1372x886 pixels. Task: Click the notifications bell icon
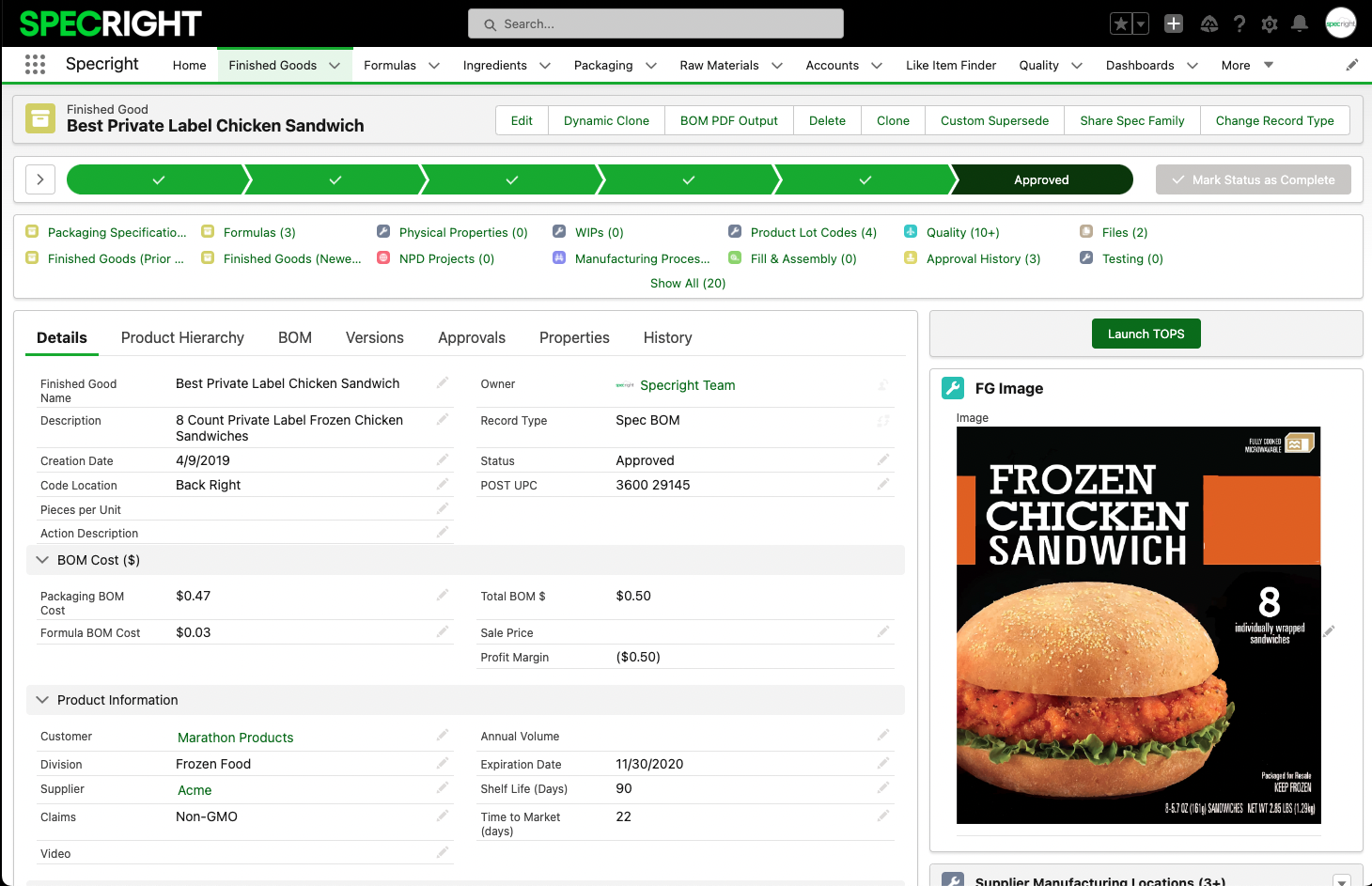(1300, 23)
